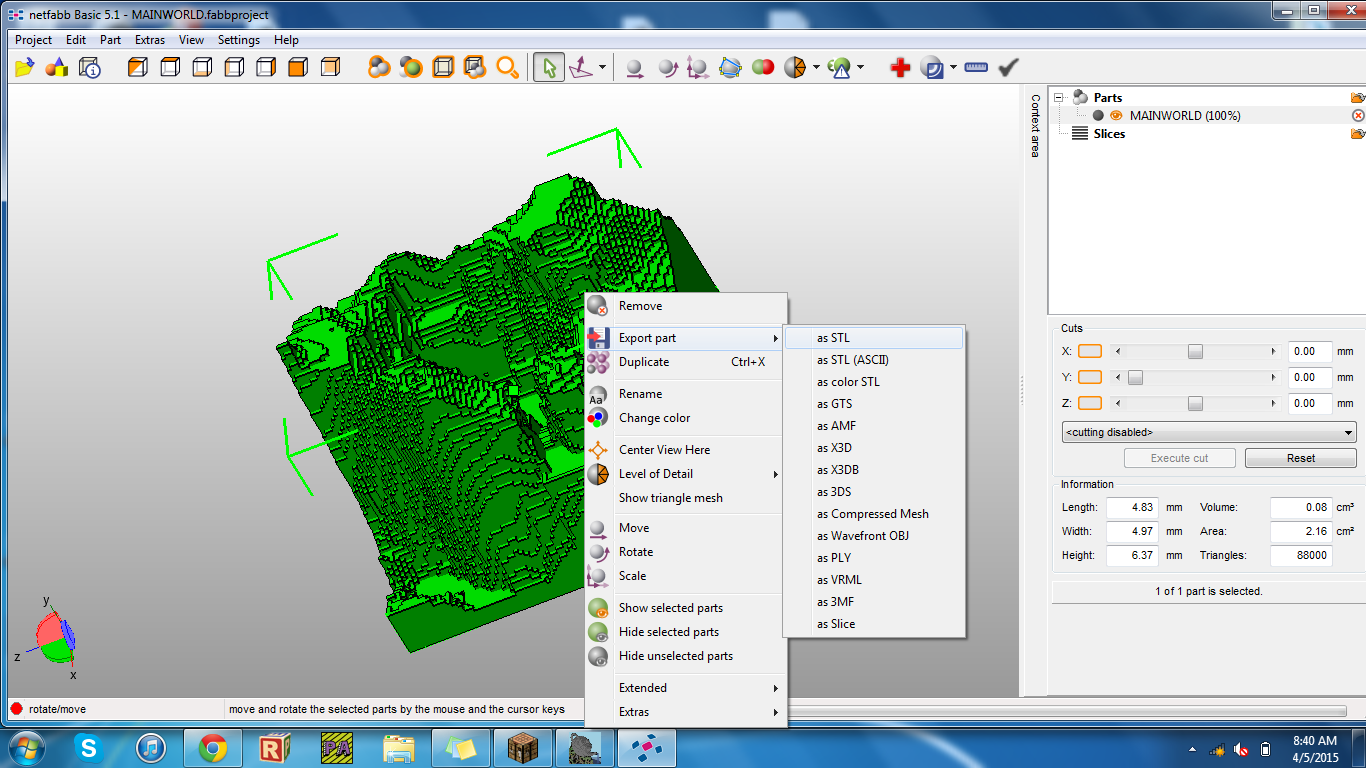The width and height of the screenshot is (1366, 768).
Task: Open Skype from the taskbar
Action: (89, 748)
